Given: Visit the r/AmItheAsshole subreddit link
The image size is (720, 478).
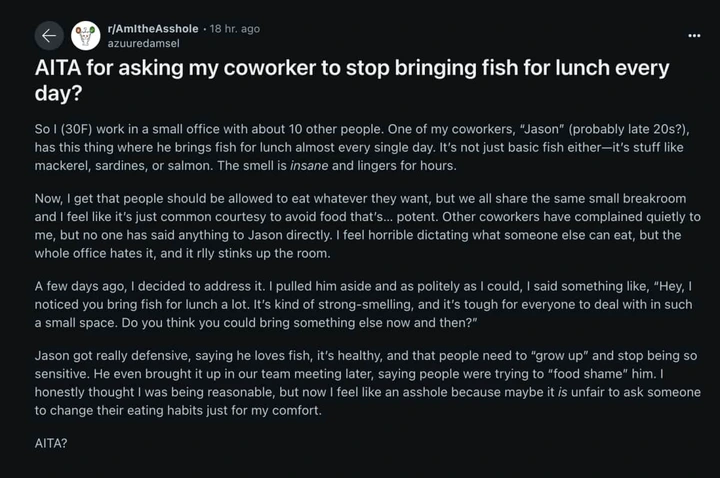Looking at the screenshot, I should tap(153, 29).
